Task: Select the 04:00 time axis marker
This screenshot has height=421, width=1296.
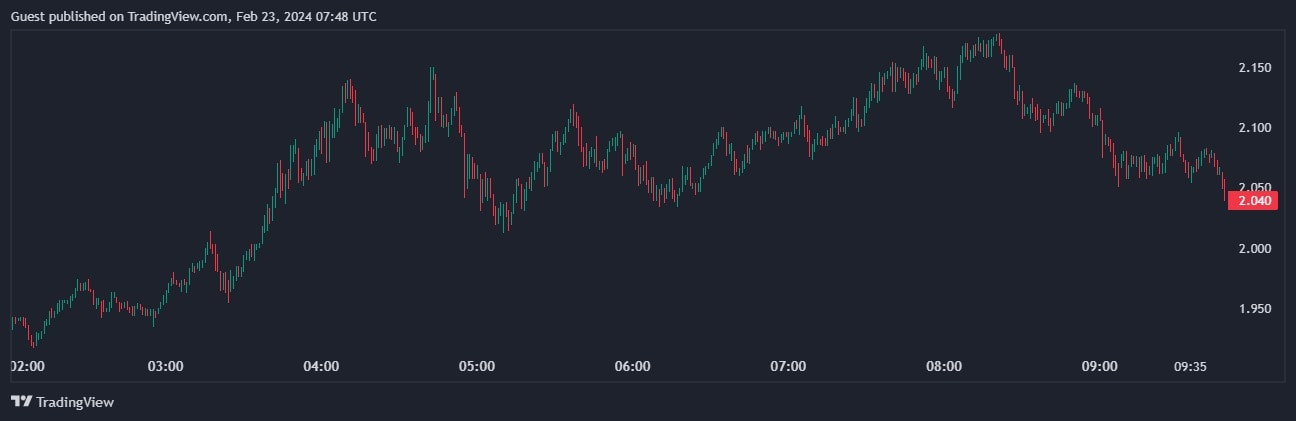Action: click(321, 366)
